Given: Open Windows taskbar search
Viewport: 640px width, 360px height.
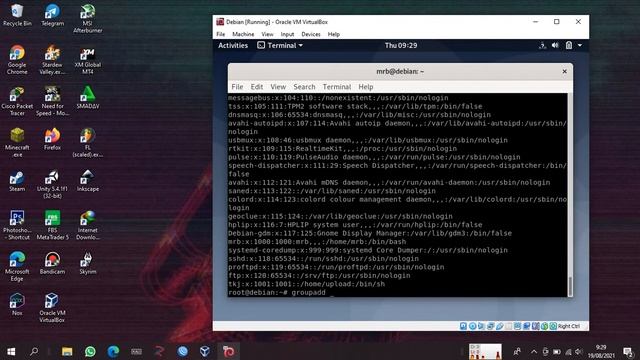Looking at the screenshot, I should pyautogui.click(x=34, y=351).
